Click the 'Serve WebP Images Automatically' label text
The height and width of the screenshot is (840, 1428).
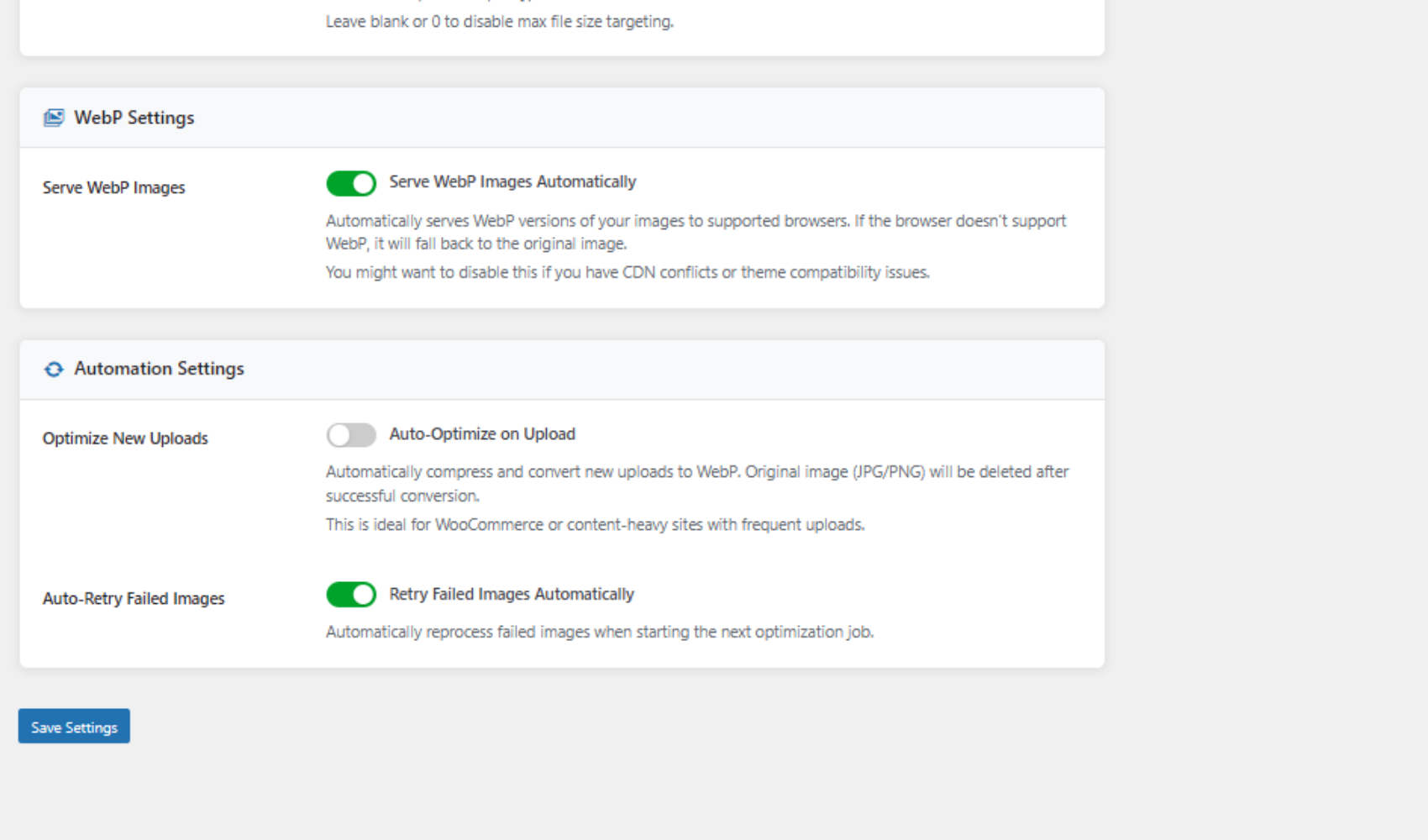click(512, 182)
